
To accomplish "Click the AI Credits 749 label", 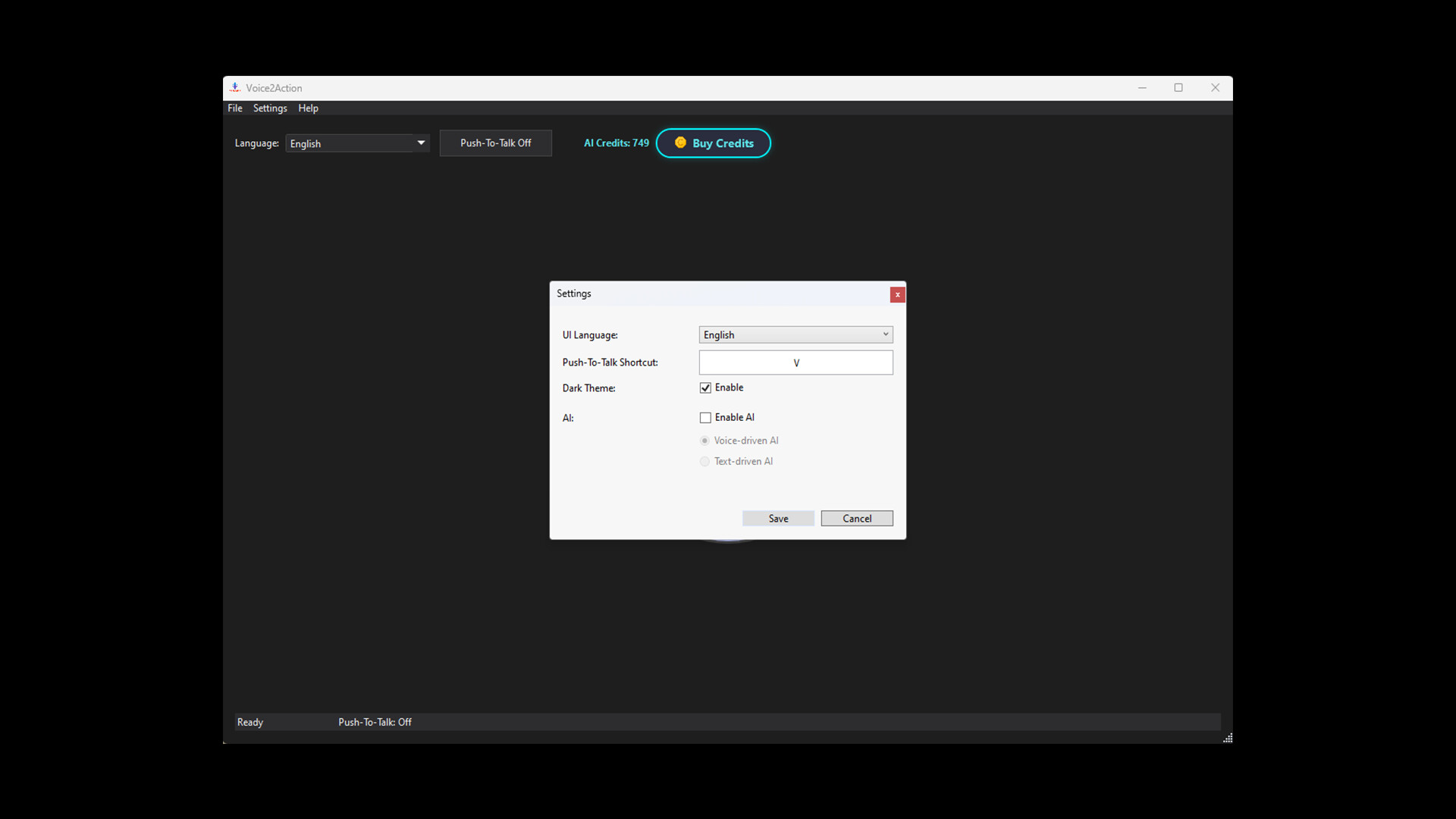I will pos(615,143).
